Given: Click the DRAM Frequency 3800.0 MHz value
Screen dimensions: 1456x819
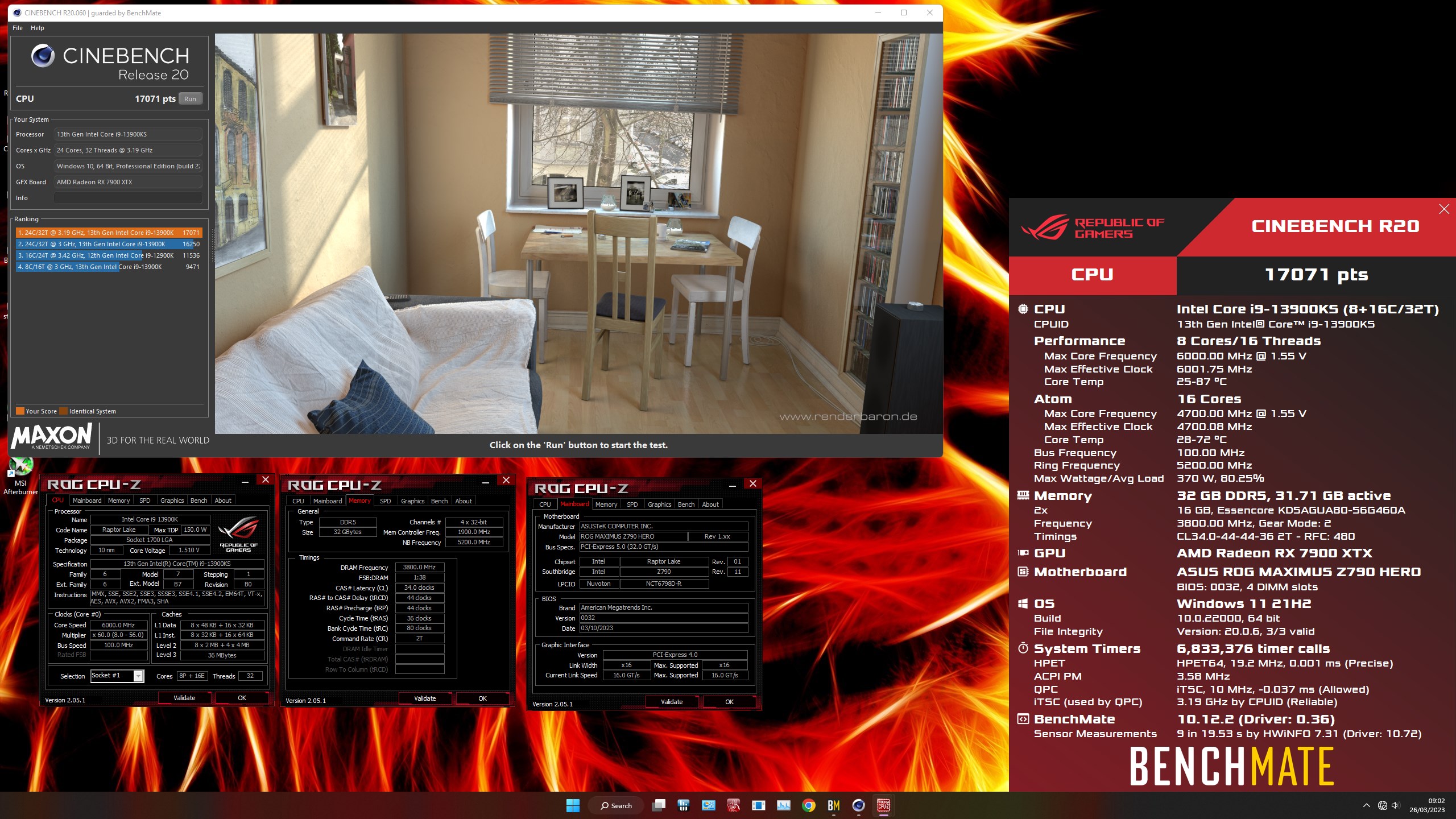Looking at the screenshot, I should (x=419, y=567).
